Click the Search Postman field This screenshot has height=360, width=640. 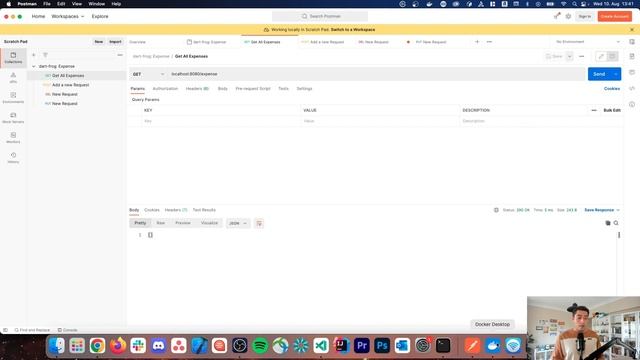(320, 16)
